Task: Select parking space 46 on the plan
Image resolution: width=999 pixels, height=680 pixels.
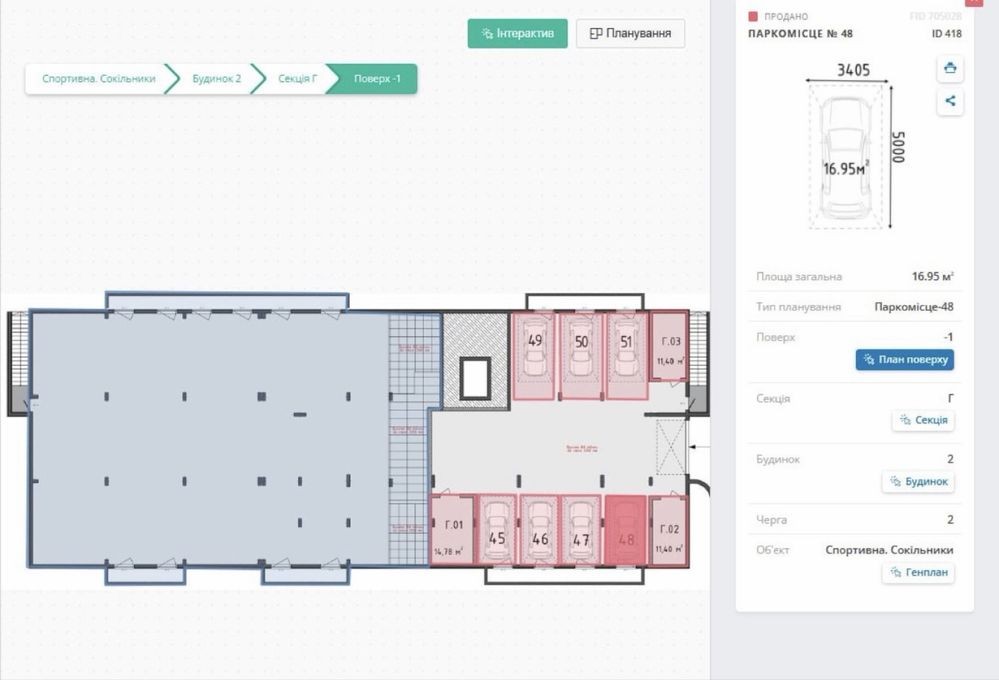Action: point(540,530)
